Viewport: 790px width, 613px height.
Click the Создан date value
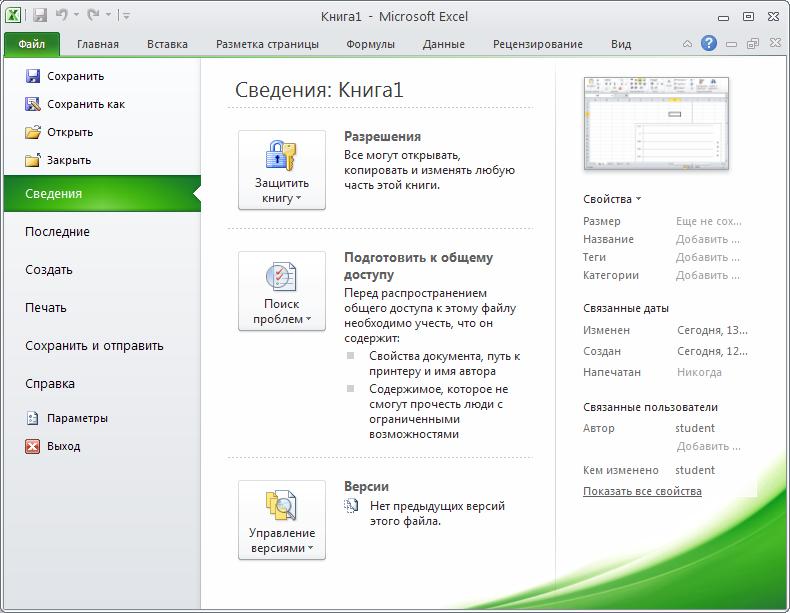click(x=712, y=352)
